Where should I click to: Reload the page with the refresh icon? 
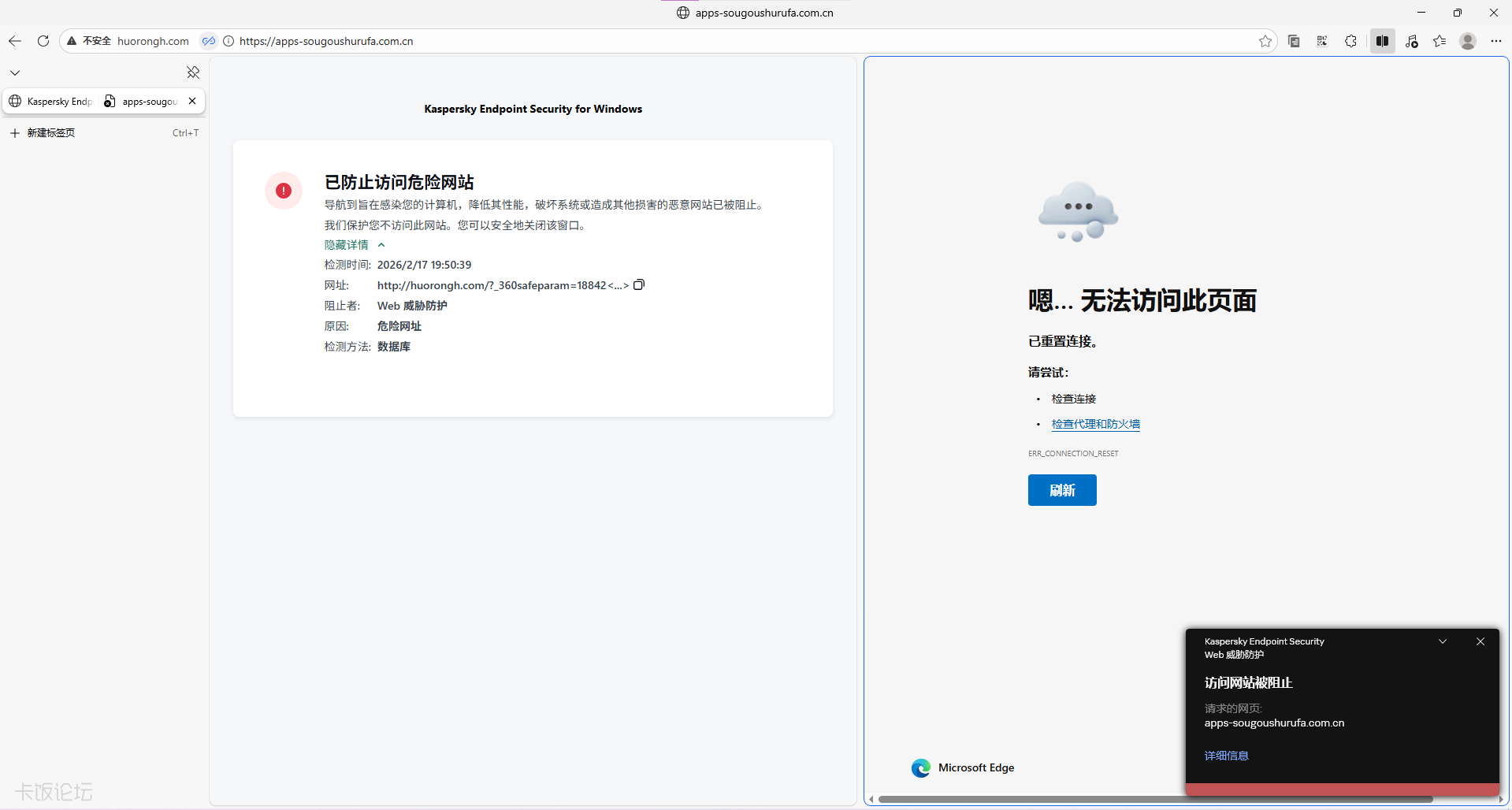43,41
